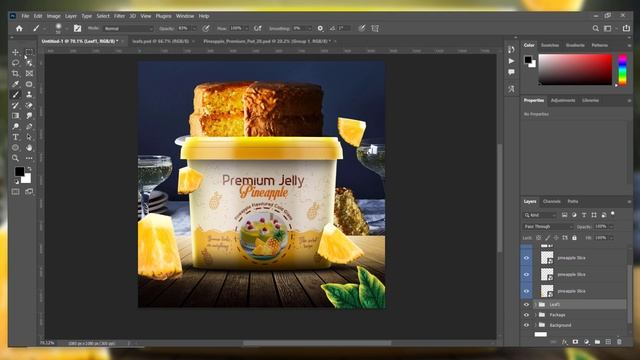Select the Horizontal Type tool

(x=16, y=137)
